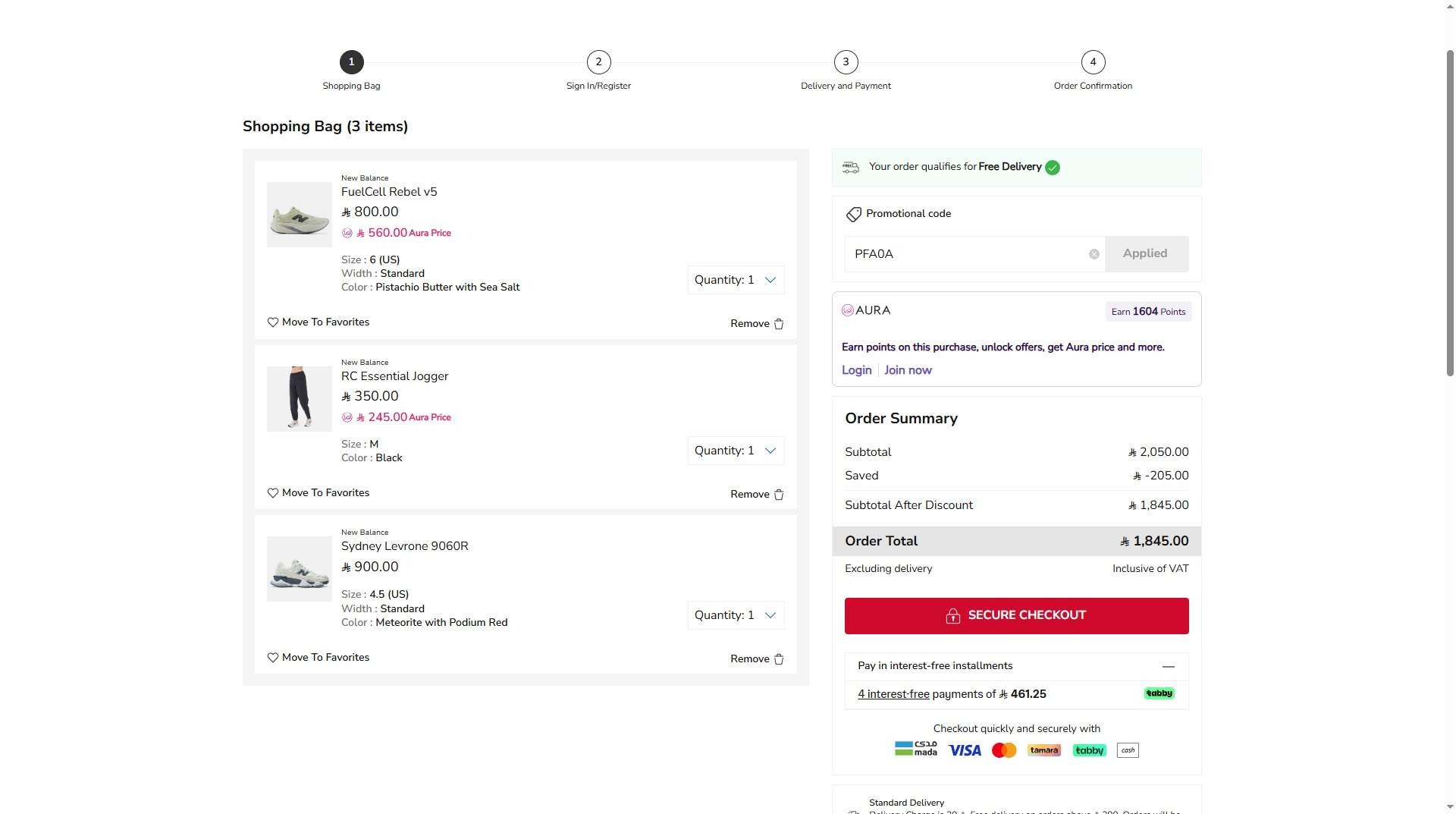Click the mada payment logo
The image size is (1456, 814).
(916, 750)
